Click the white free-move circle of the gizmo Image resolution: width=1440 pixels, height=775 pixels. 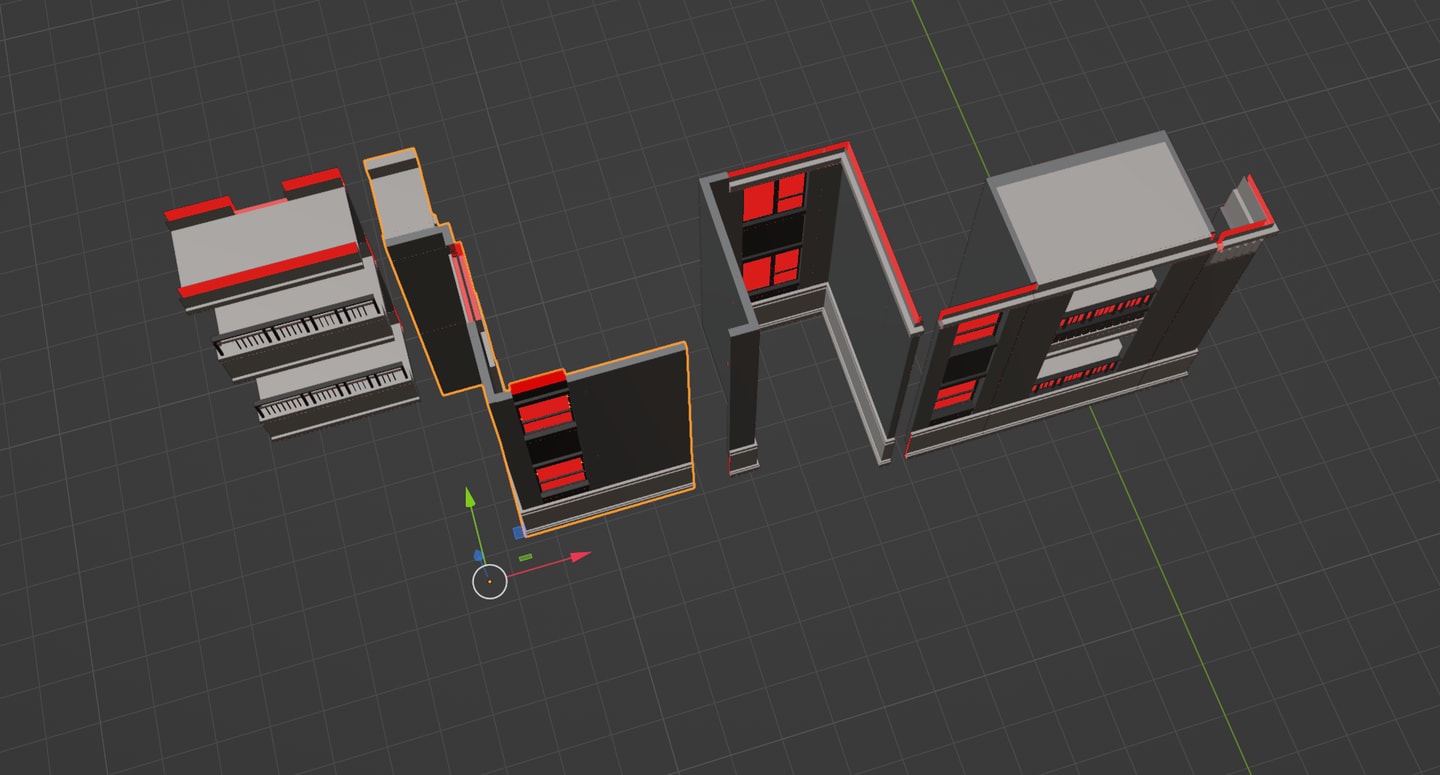pos(489,581)
